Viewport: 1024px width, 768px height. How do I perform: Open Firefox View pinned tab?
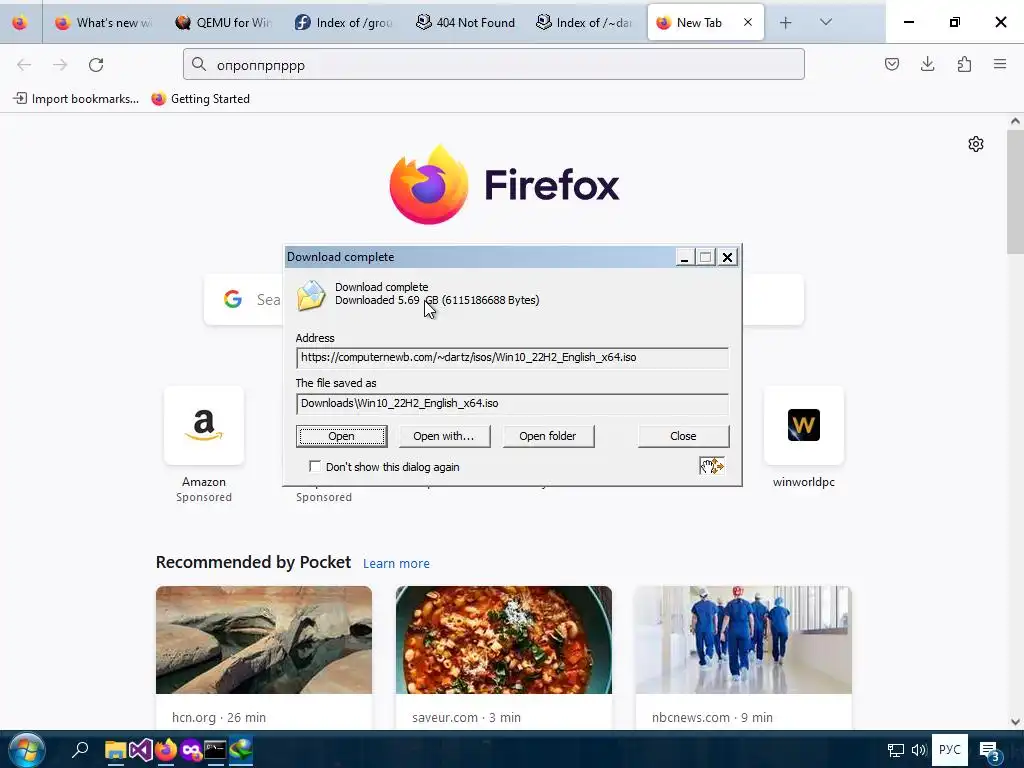(x=20, y=23)
